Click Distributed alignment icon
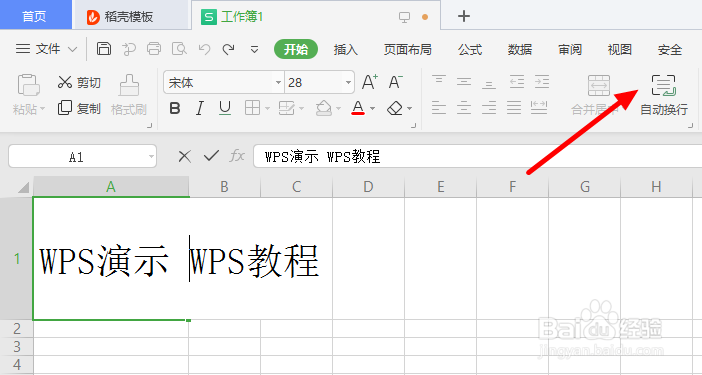This screenshot has height=375, width=702. pos(539,107)
